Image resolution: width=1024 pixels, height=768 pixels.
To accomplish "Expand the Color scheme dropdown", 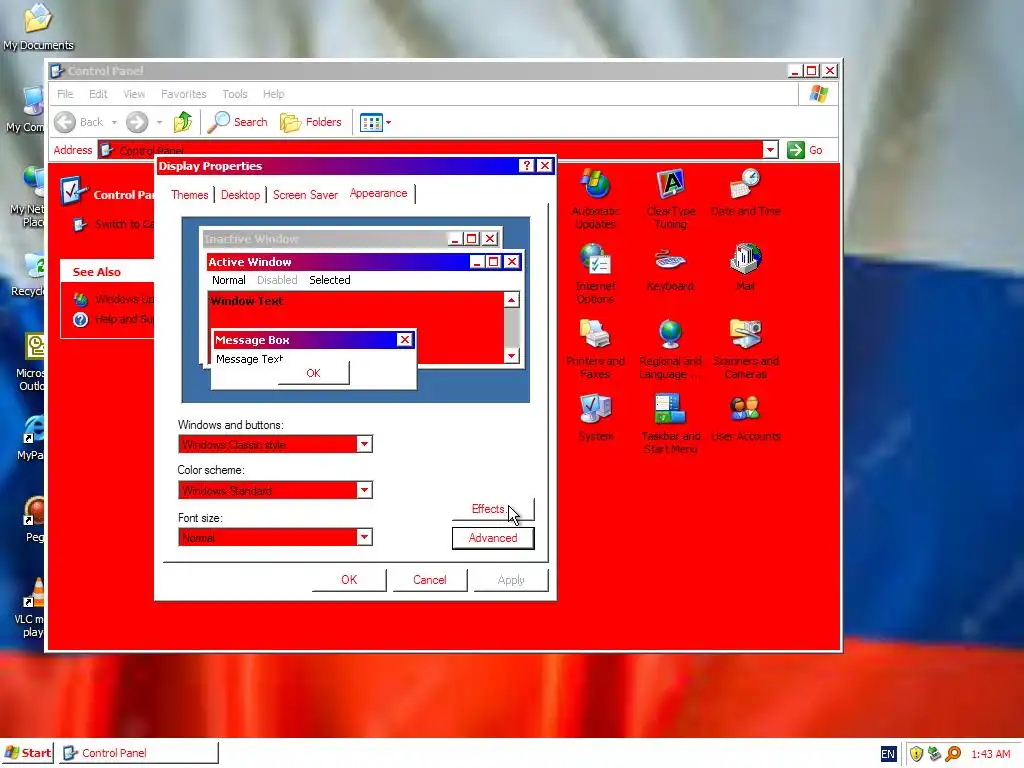I will 364,490.
